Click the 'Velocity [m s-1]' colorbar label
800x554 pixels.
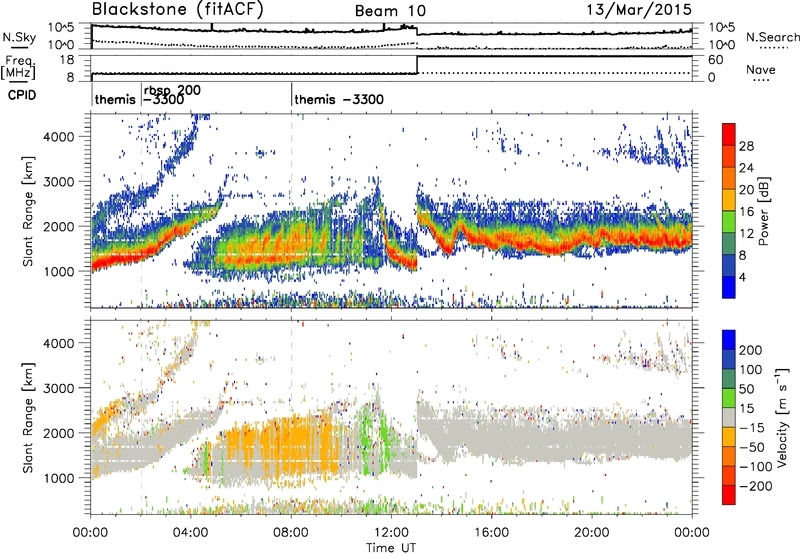click(782, 417)
